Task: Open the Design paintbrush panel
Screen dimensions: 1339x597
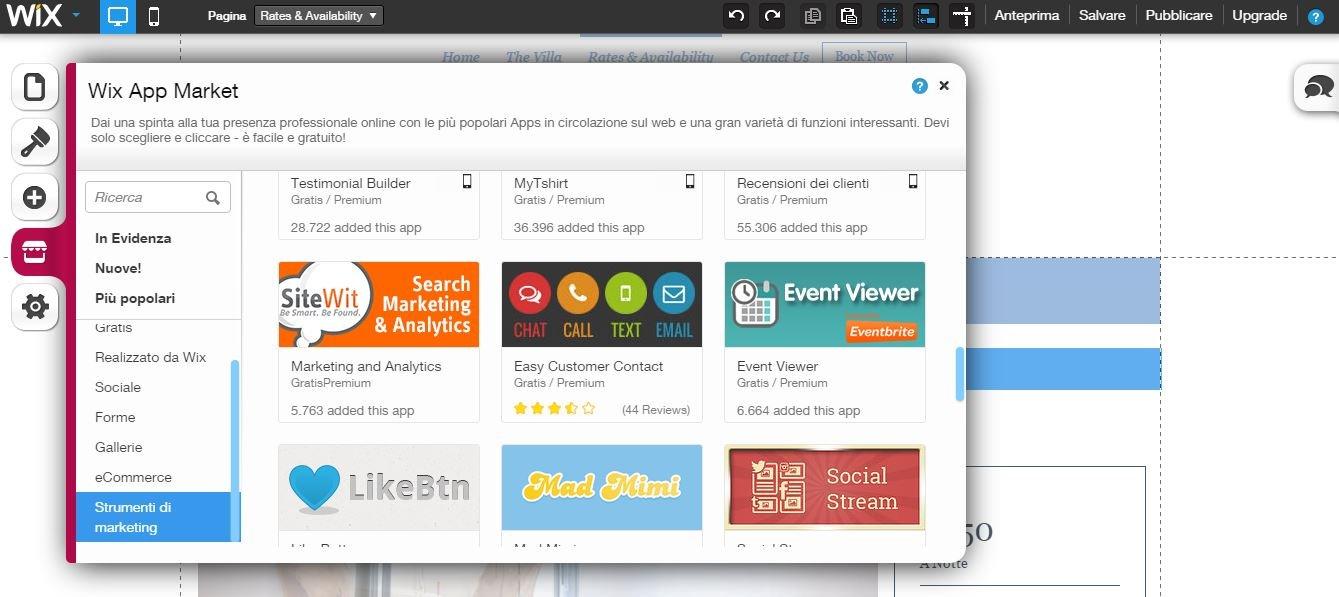Action: coord(35,142)
